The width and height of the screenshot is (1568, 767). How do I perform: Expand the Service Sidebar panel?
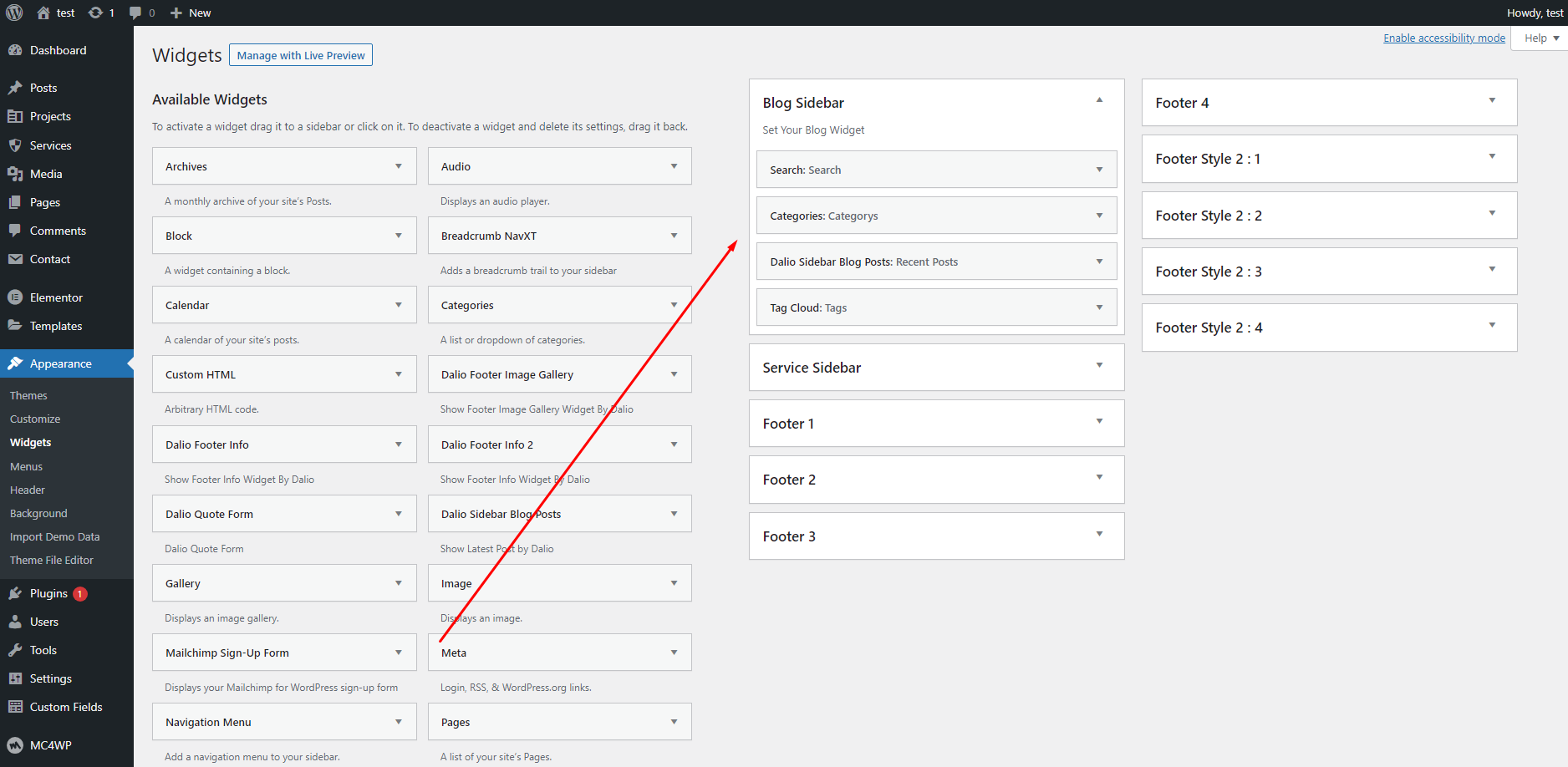tap(1100, 365)
